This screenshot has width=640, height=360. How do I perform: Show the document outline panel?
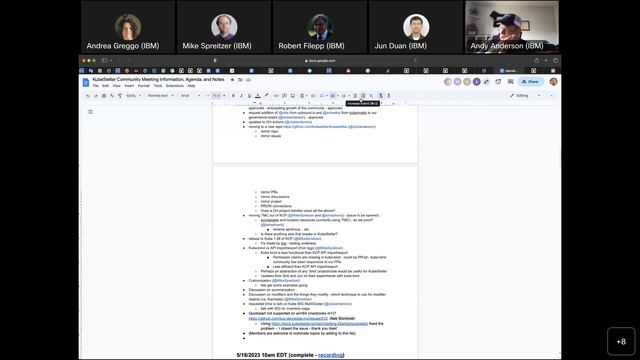coord(90,112)
